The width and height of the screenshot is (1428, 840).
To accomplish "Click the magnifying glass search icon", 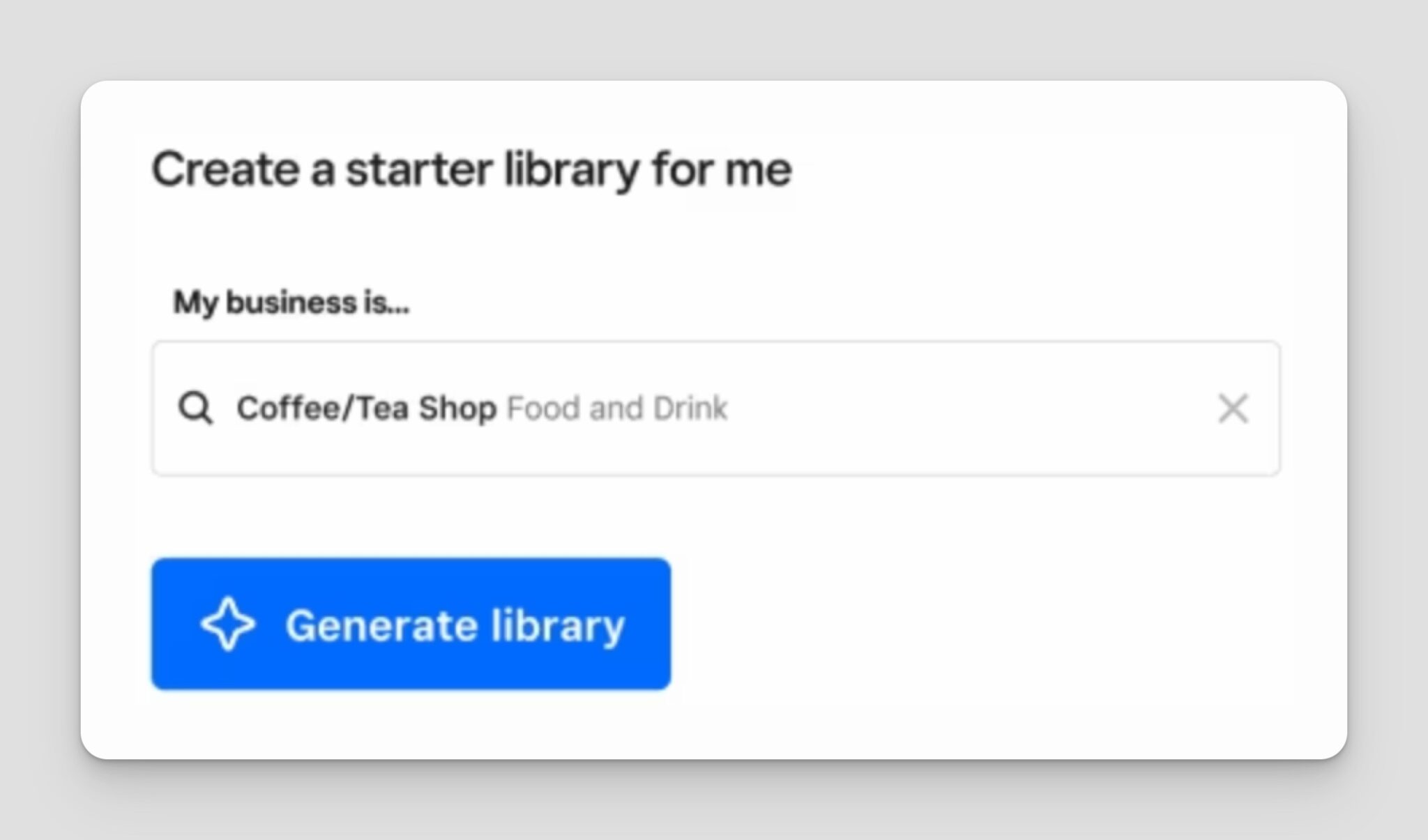I will 195,408.
